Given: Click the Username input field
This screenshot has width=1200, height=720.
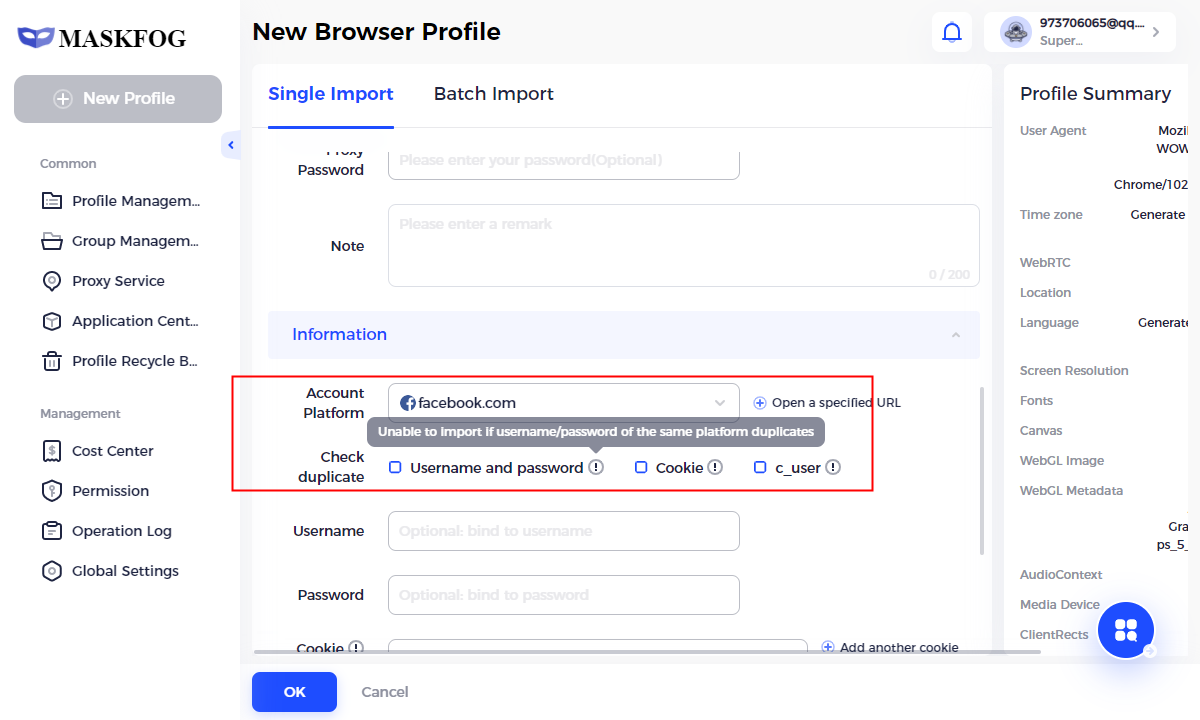Looking at the screenshot, I should coord(563,531).
